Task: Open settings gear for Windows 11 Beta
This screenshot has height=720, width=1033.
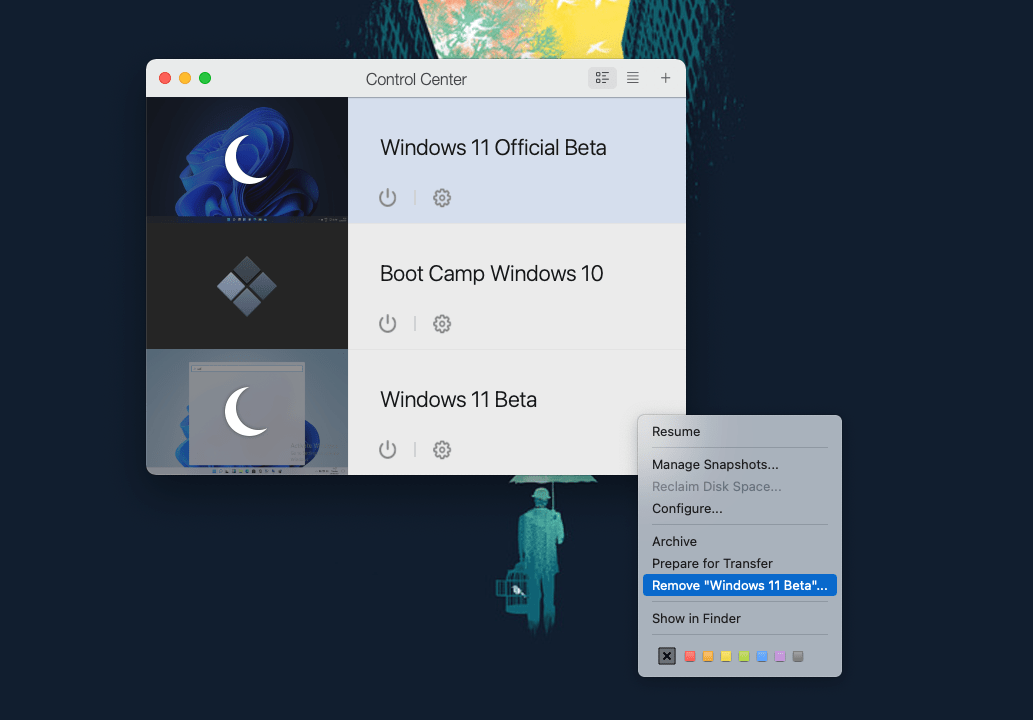Action: click(441, 449)
